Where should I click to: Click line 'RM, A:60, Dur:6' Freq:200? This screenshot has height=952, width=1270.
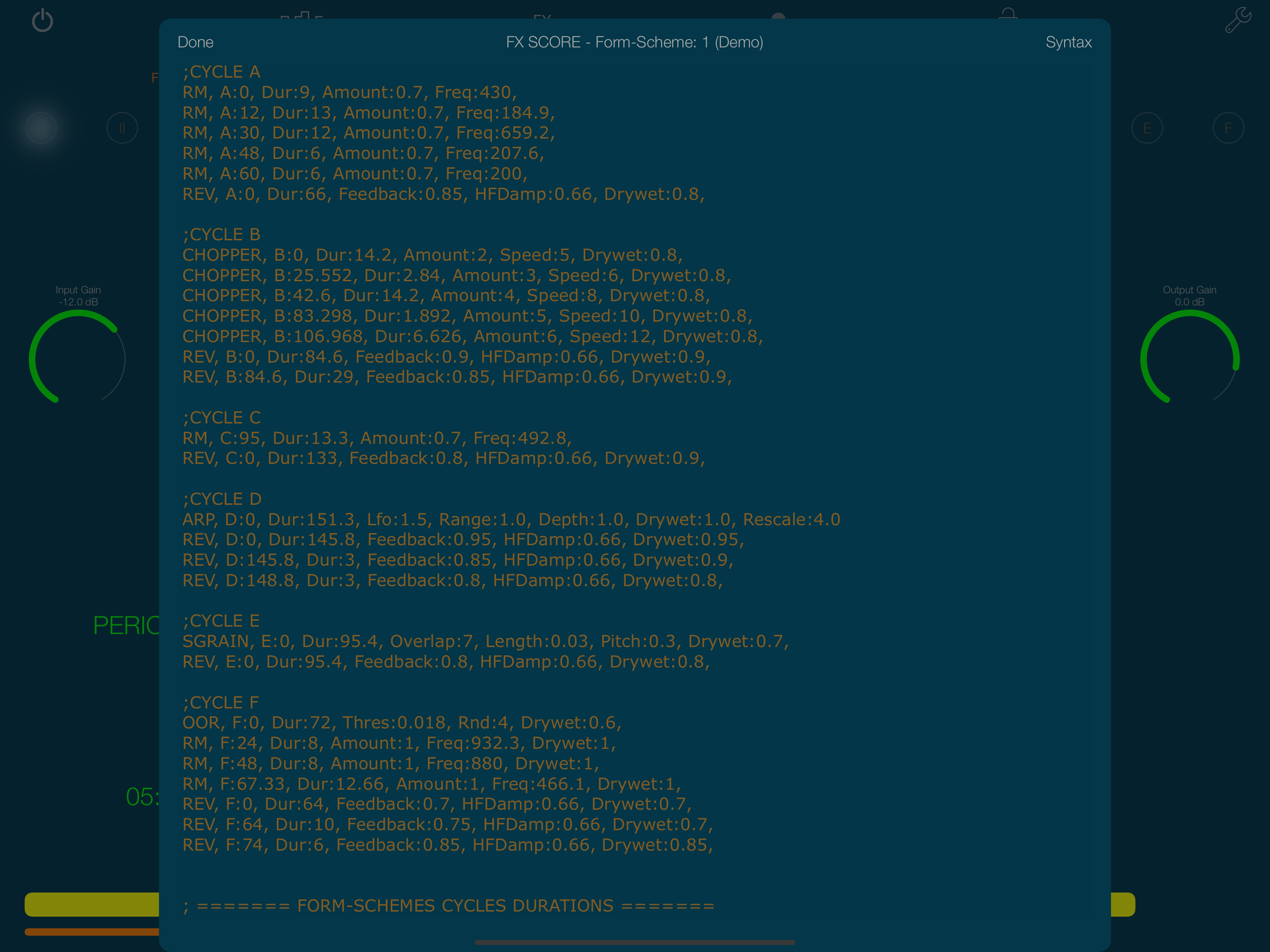pos(355,173)
